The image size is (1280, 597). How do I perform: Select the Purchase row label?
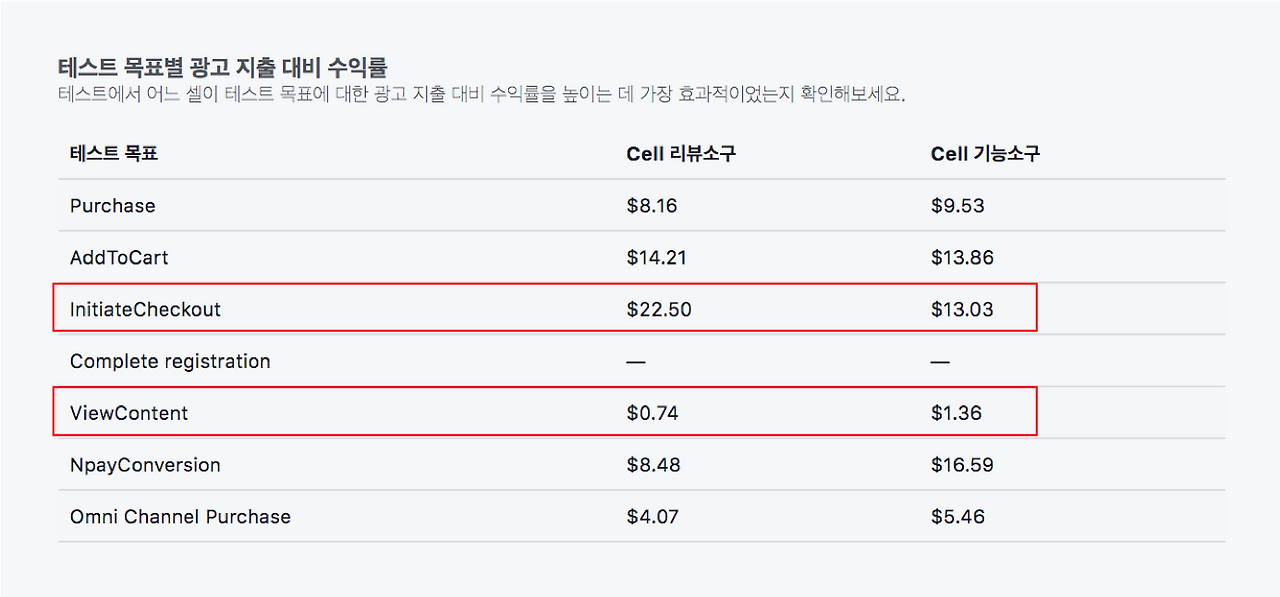113,206
